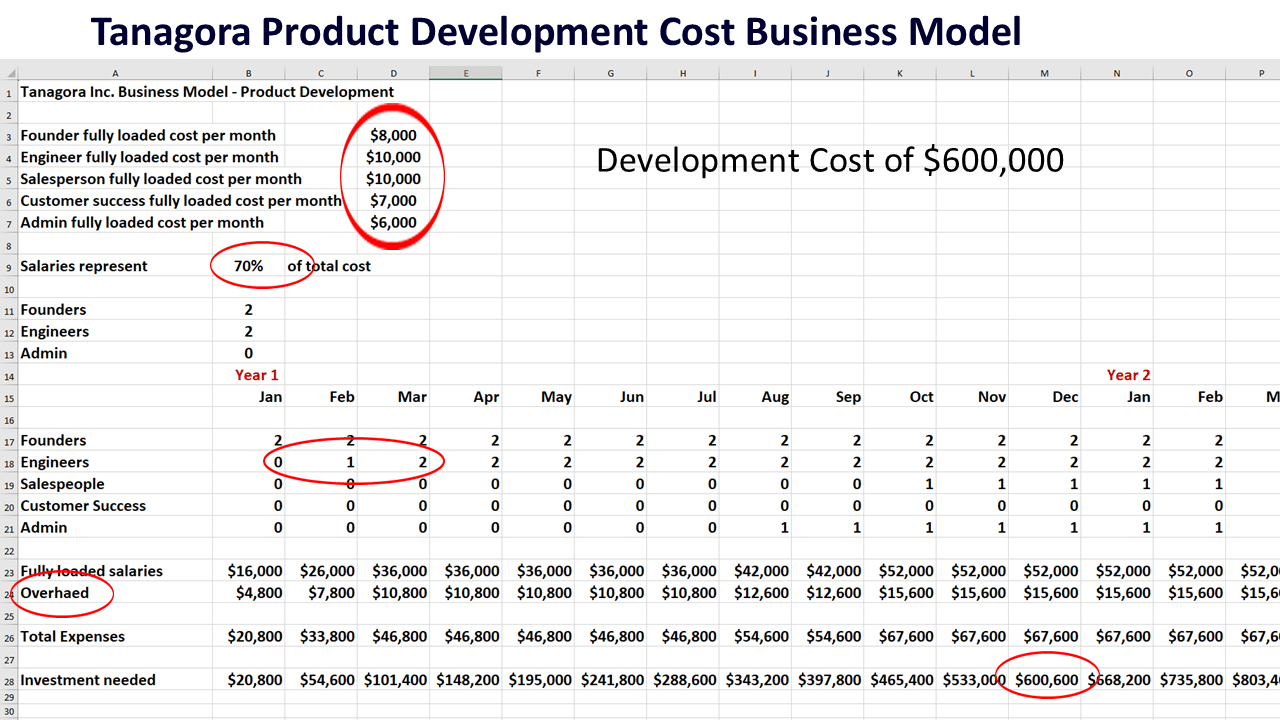The image size is (1280, 720).
Task: Click the $600,600 investment needed cell
Action: pyautogui.click(x=1045, y=680)
